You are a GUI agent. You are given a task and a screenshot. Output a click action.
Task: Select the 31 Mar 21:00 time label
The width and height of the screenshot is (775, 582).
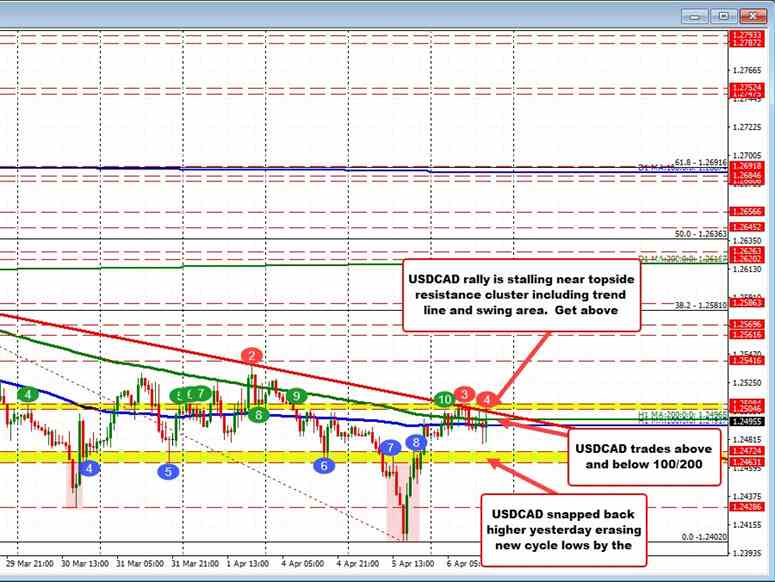(x=195, y=563)
